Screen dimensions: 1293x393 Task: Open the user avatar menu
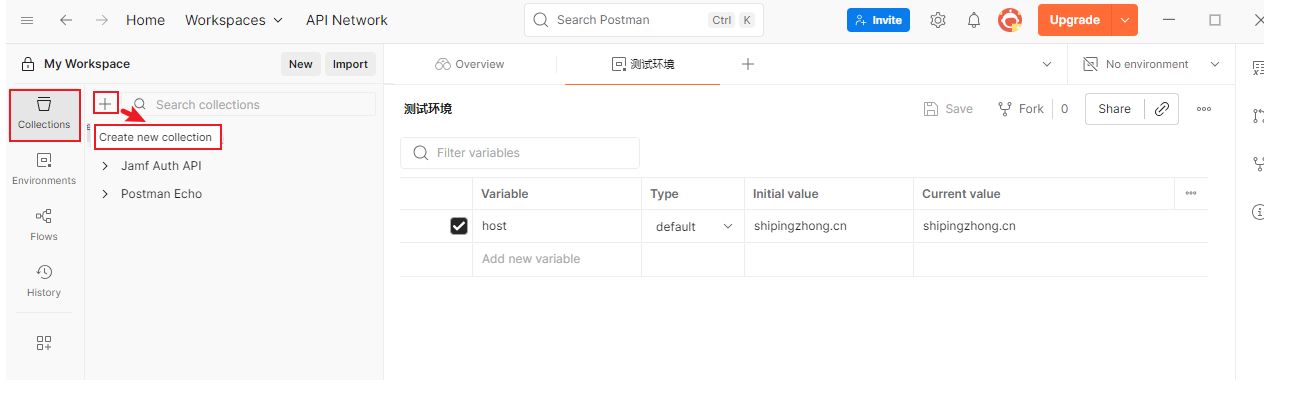click(1010, 20)
